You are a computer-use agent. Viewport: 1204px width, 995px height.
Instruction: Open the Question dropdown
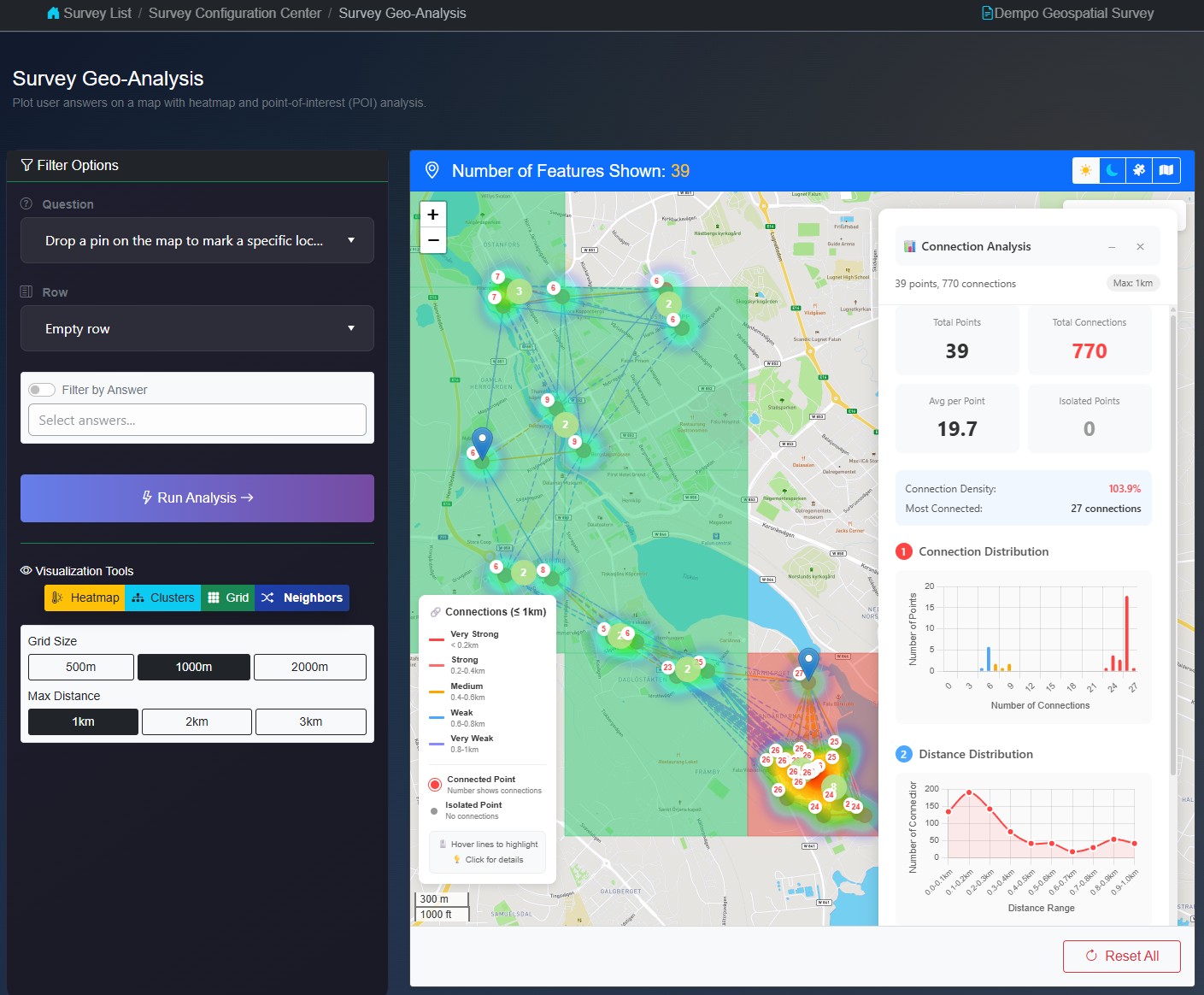pyautogui.click(x=197, y=241)
